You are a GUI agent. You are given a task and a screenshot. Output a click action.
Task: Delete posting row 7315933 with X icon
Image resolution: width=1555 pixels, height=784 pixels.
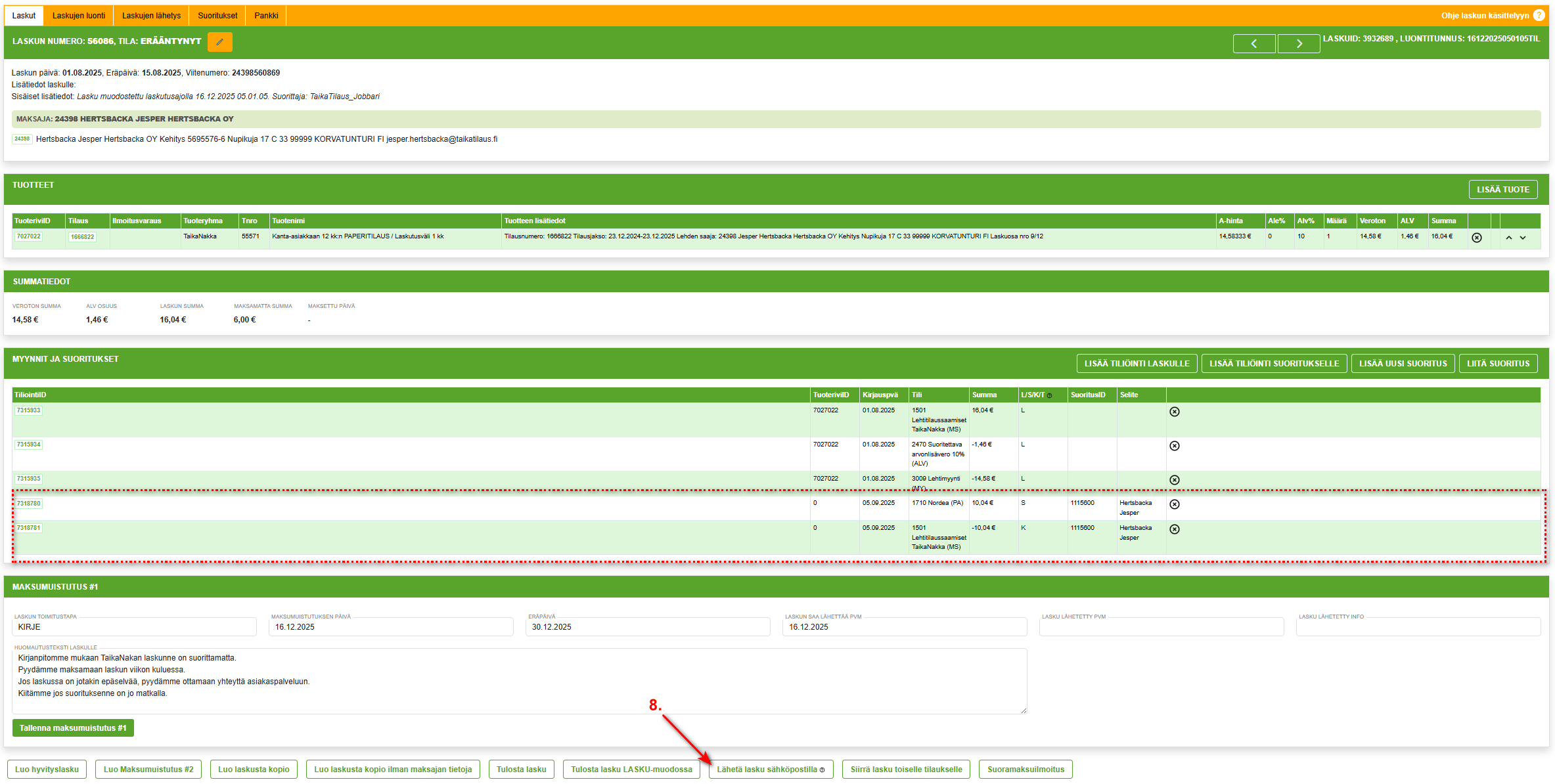coord(1175,412)
